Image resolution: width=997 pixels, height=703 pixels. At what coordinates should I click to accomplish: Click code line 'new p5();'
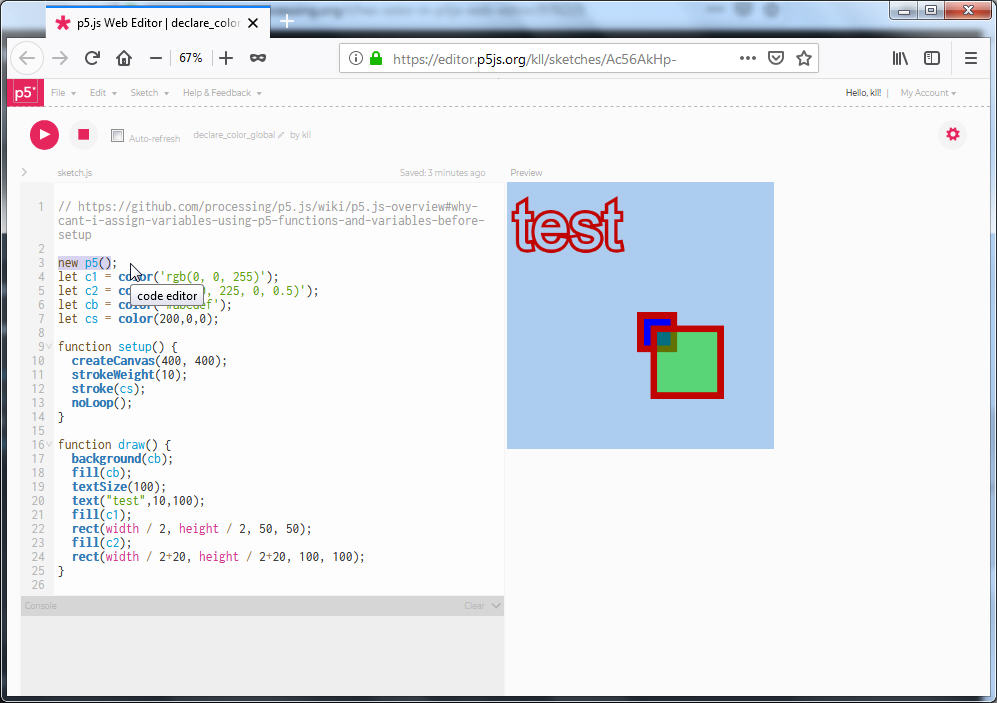coord(88,263)
